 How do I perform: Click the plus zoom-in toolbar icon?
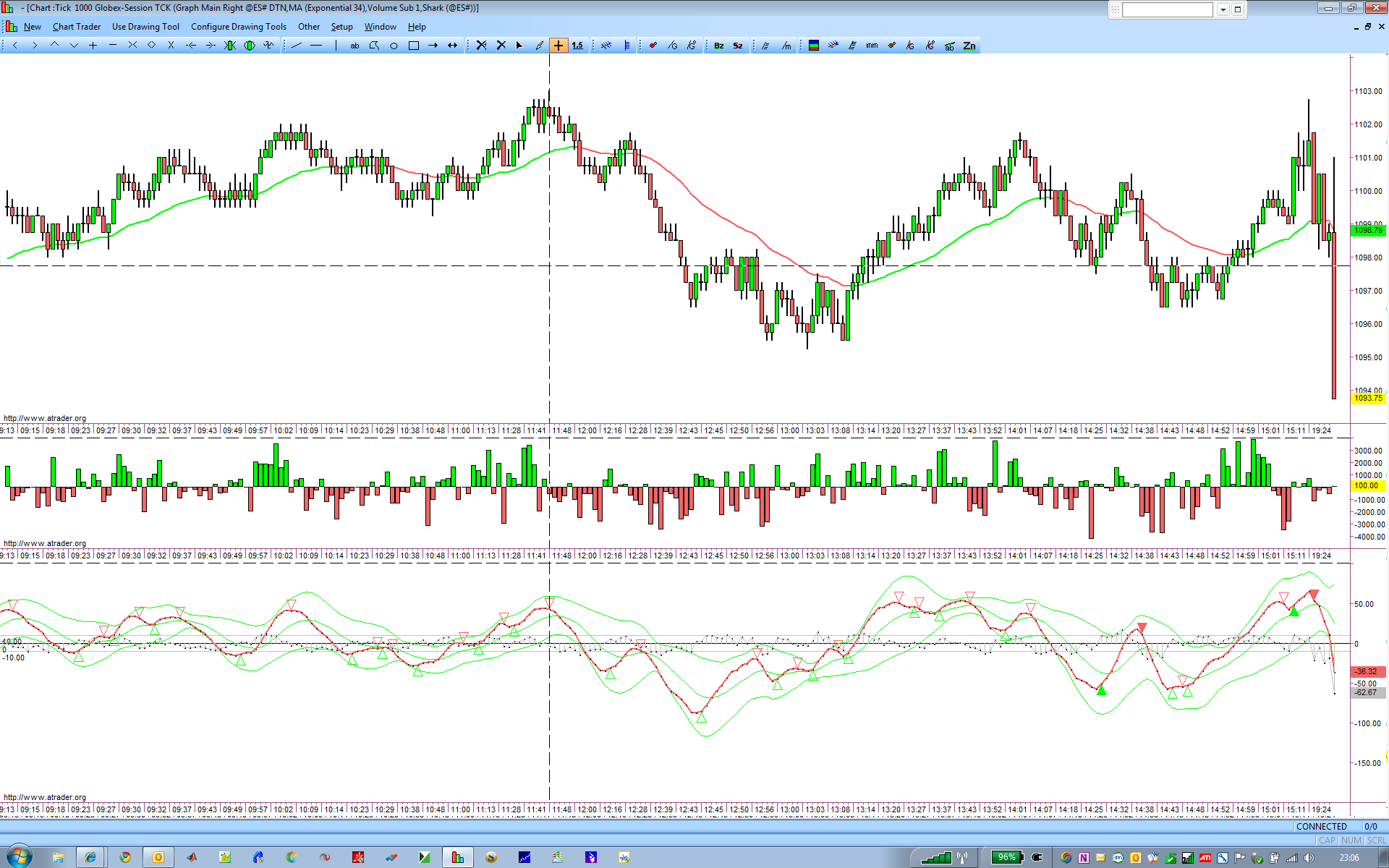coord(93,46)
